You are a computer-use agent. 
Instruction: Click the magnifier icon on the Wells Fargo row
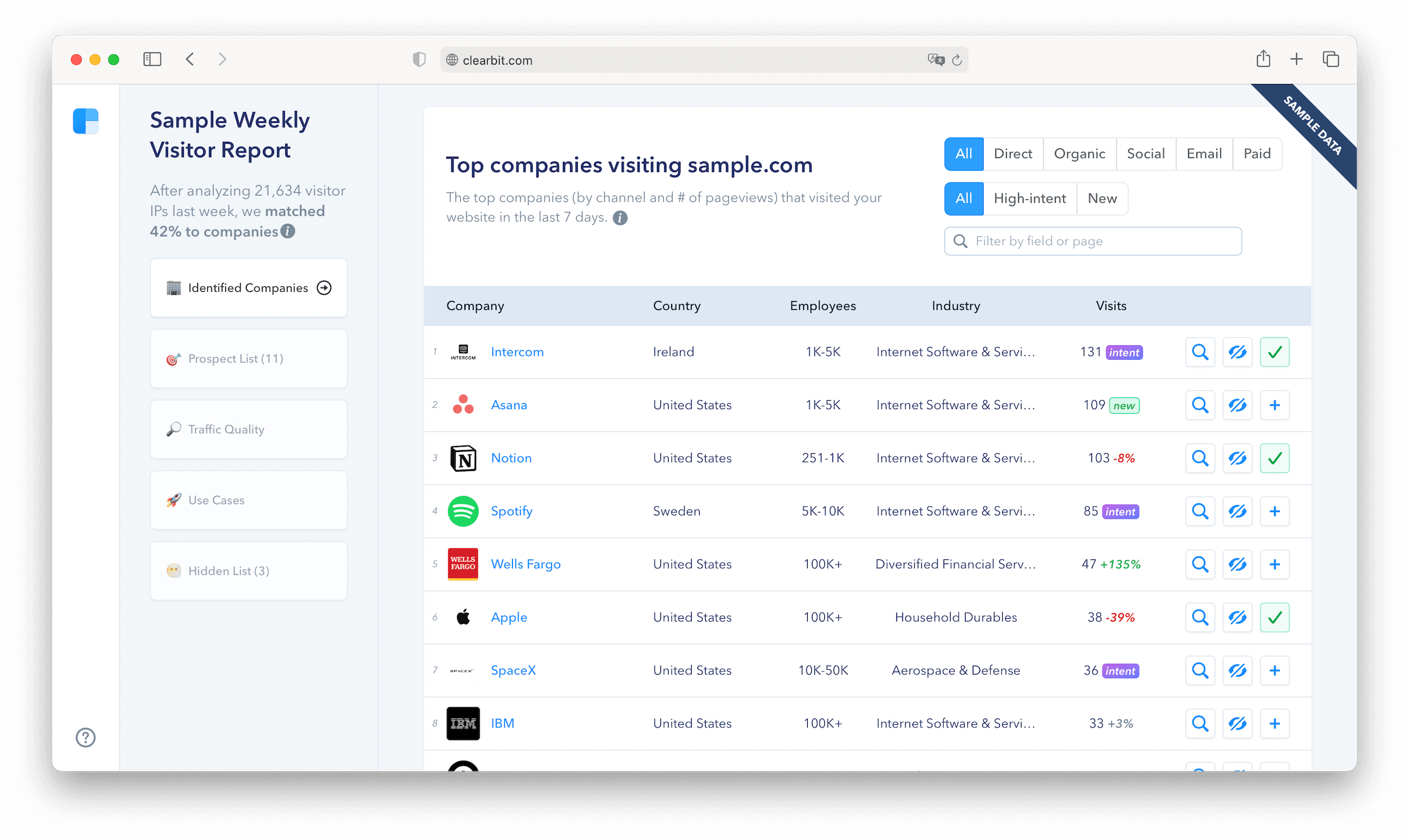[x=1199, y=564]
